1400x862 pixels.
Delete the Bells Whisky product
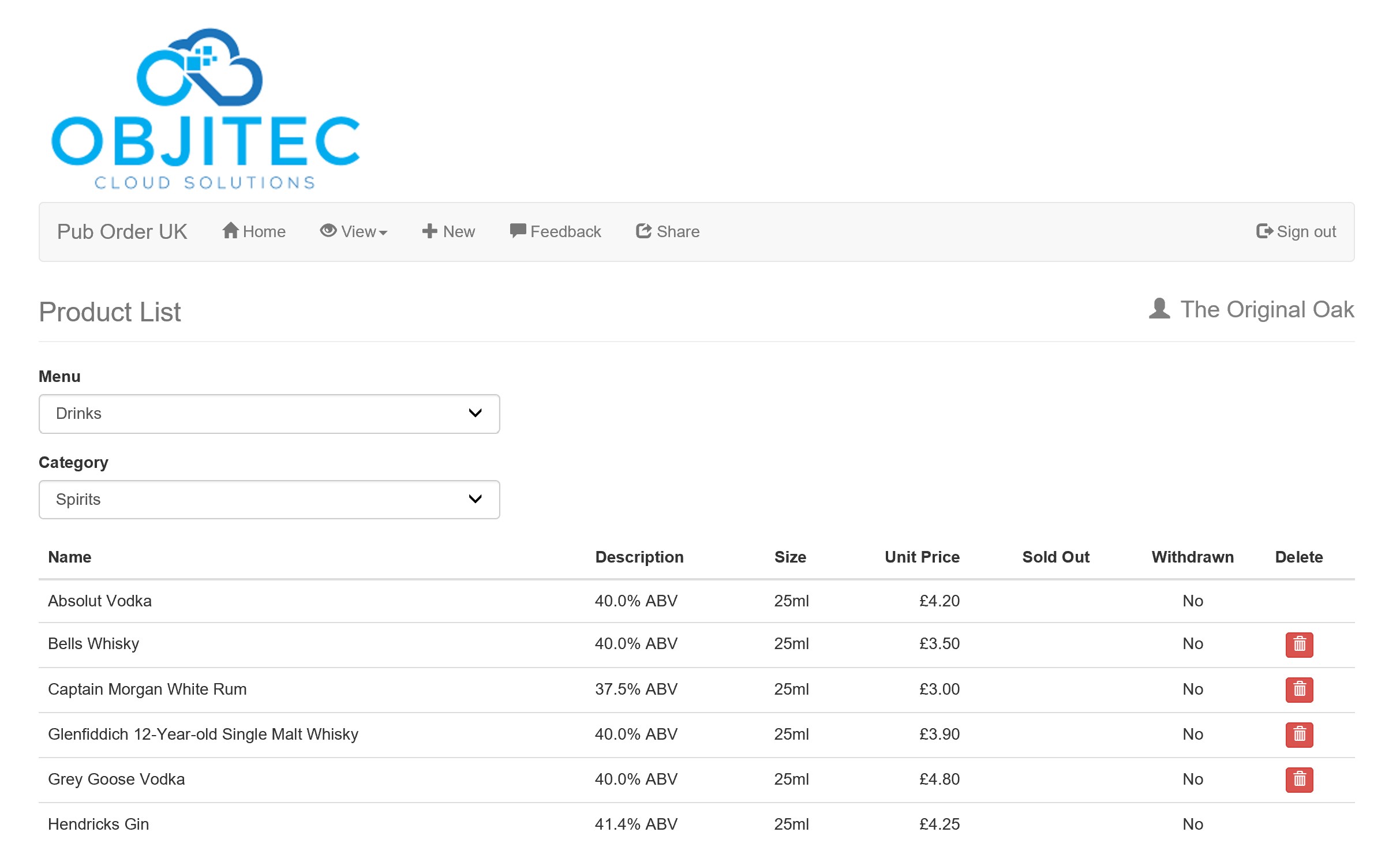click(x=1299, y=644)
